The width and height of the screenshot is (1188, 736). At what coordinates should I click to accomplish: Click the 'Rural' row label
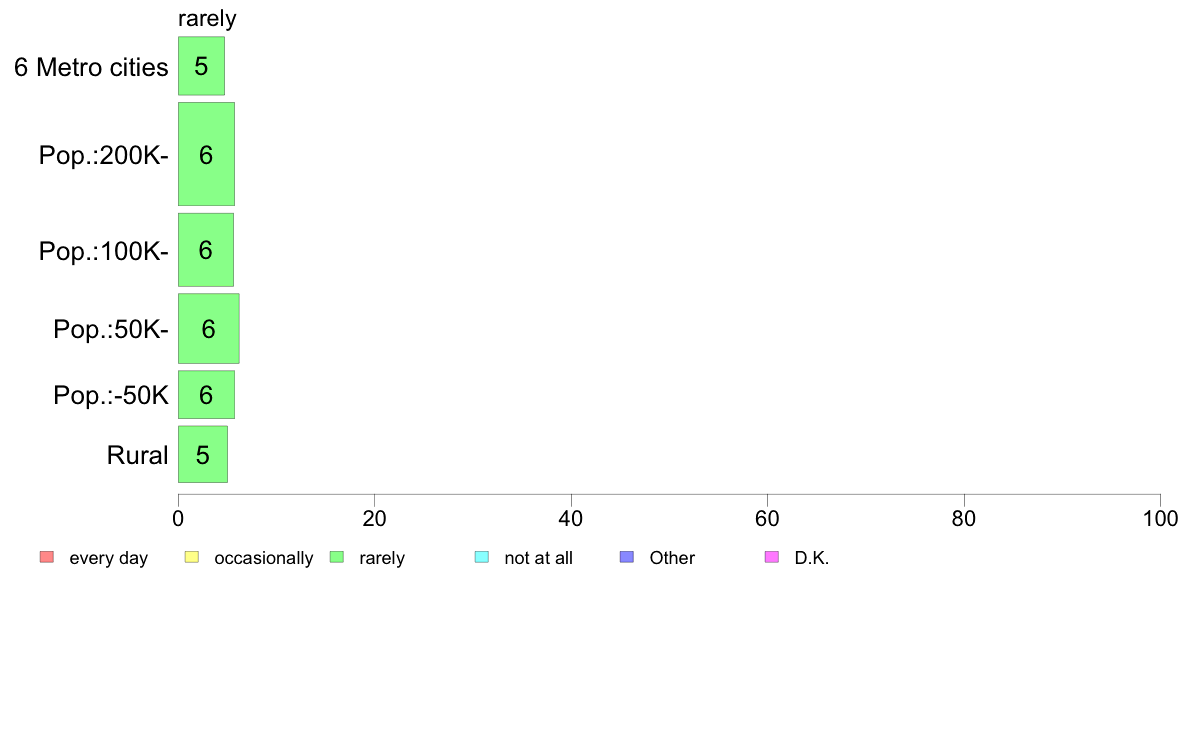[x=138, y=456]
